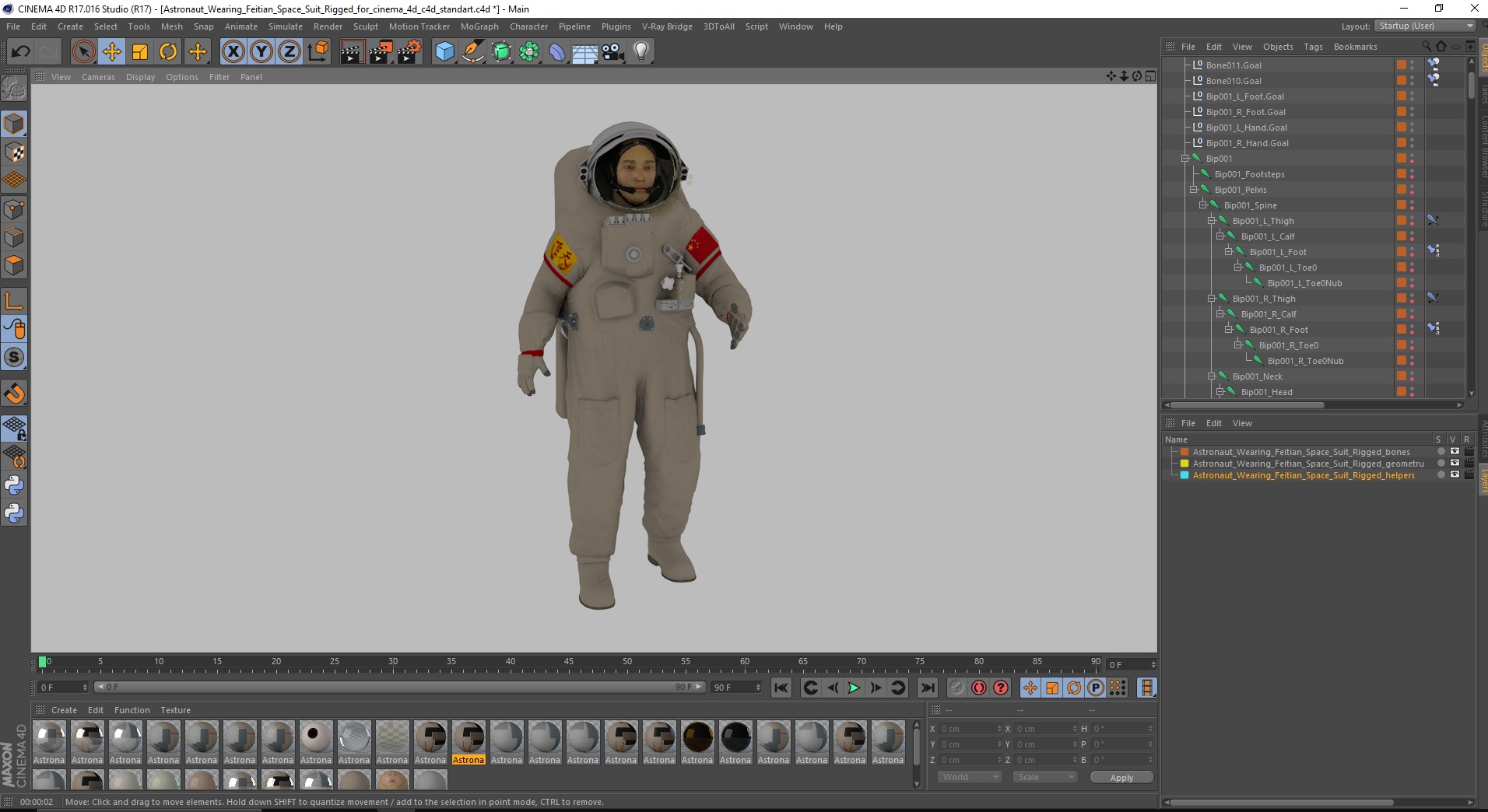1488x812 pixels.
Task: Click the Enable Axis L-shaped icon
Action: pos(14,300)
